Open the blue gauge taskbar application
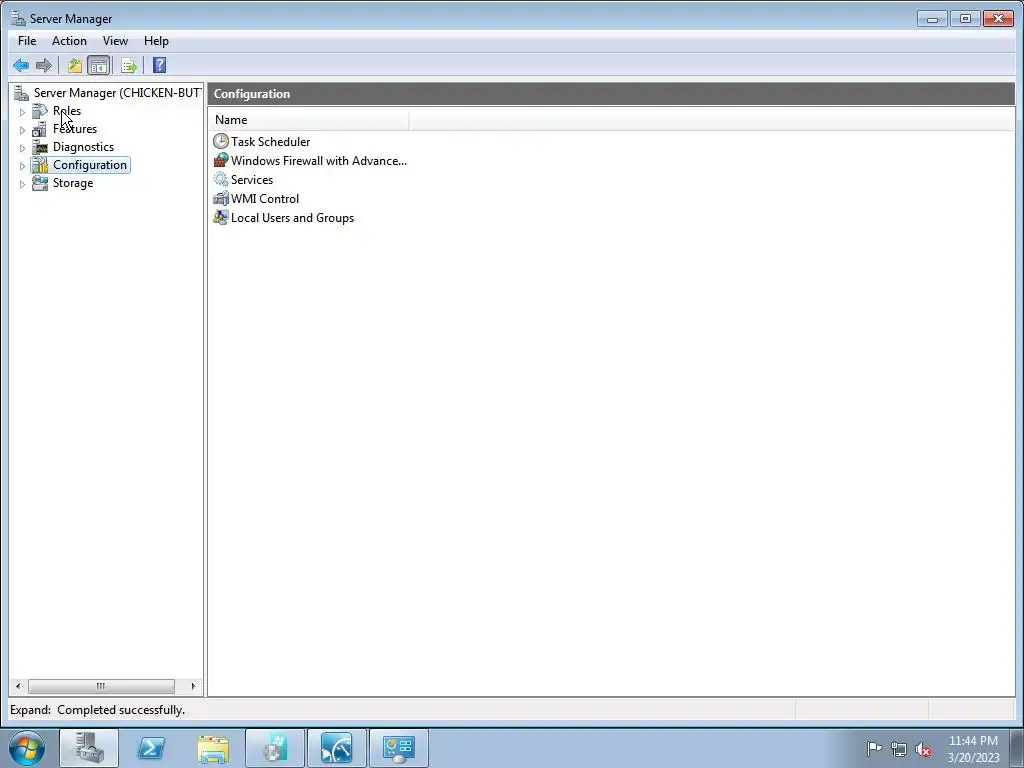The height and width of the screenshot is (768, 1024). point(337,748)
